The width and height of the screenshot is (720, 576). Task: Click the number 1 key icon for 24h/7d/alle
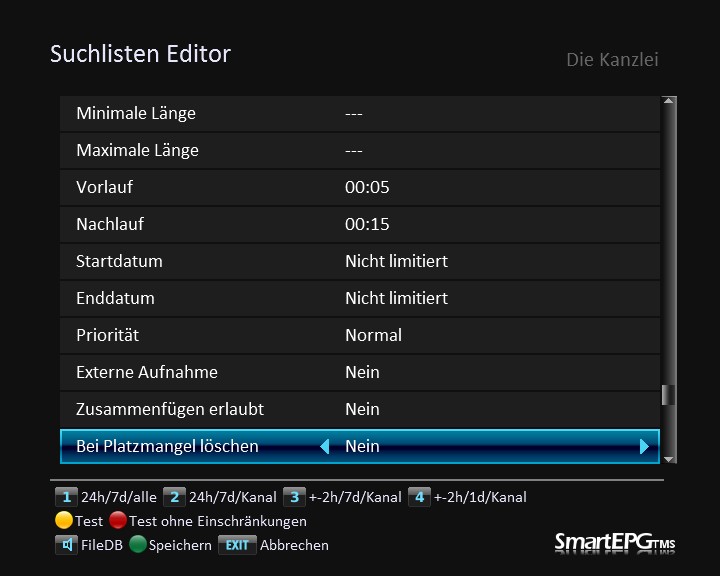[66, 497]
